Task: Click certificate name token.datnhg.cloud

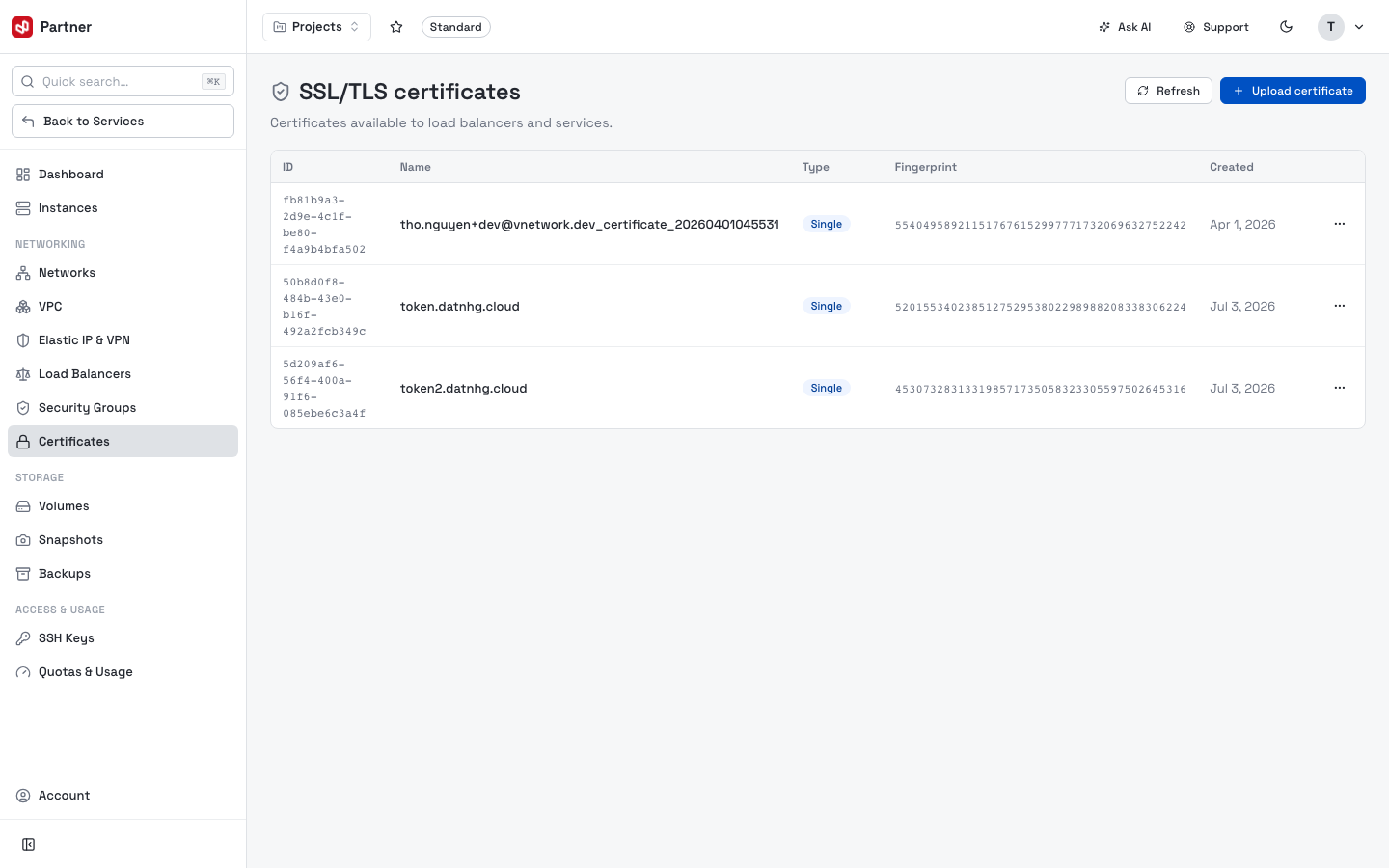Action: 460,306
